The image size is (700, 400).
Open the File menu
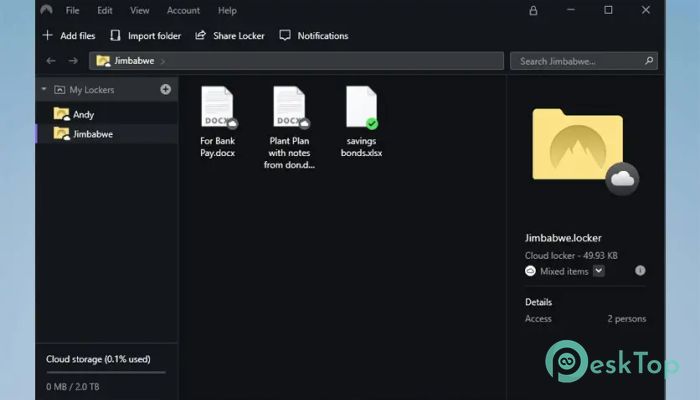72,11
